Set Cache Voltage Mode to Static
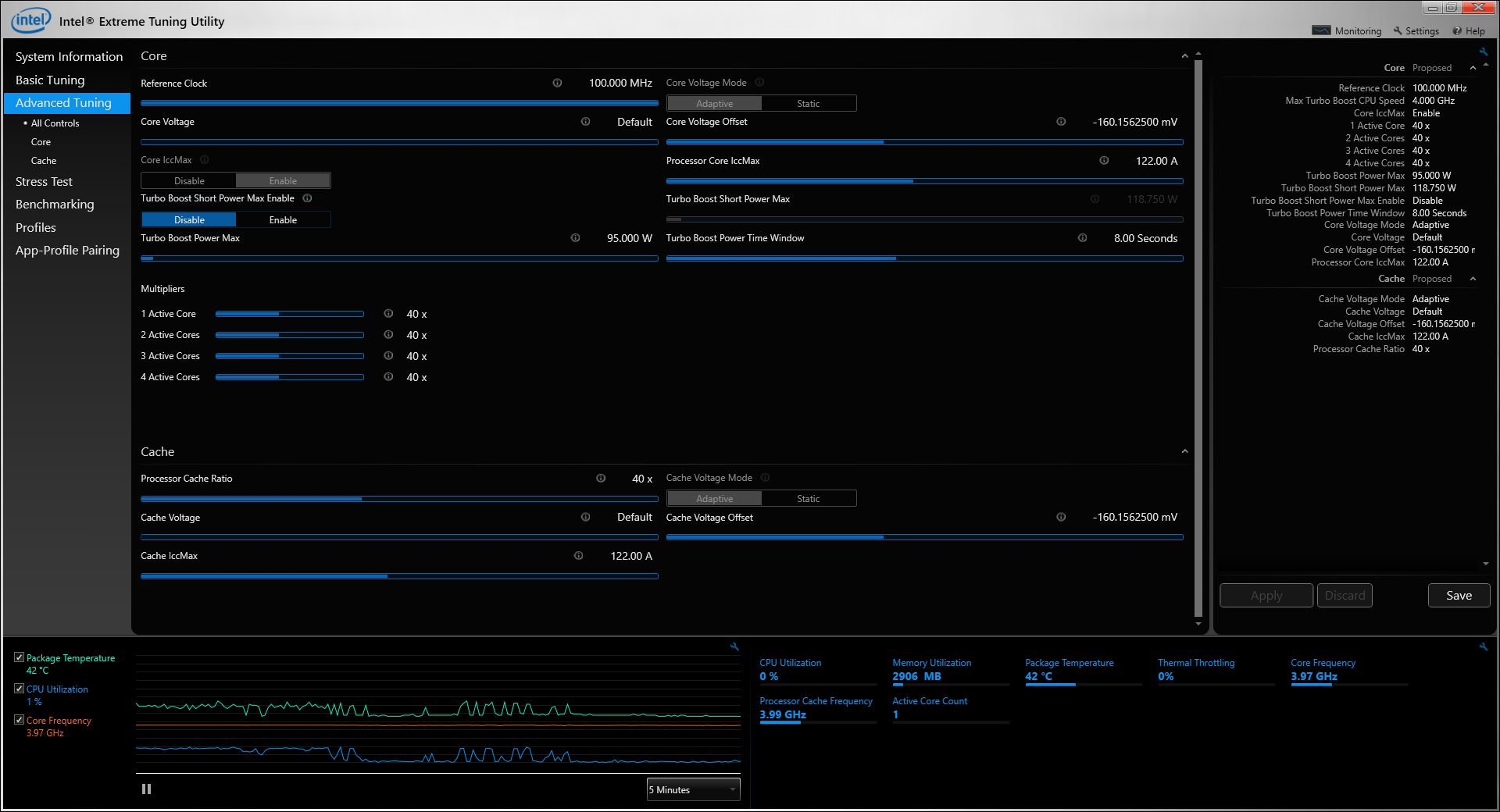1500x812 pixels. (x=809, y=498)
